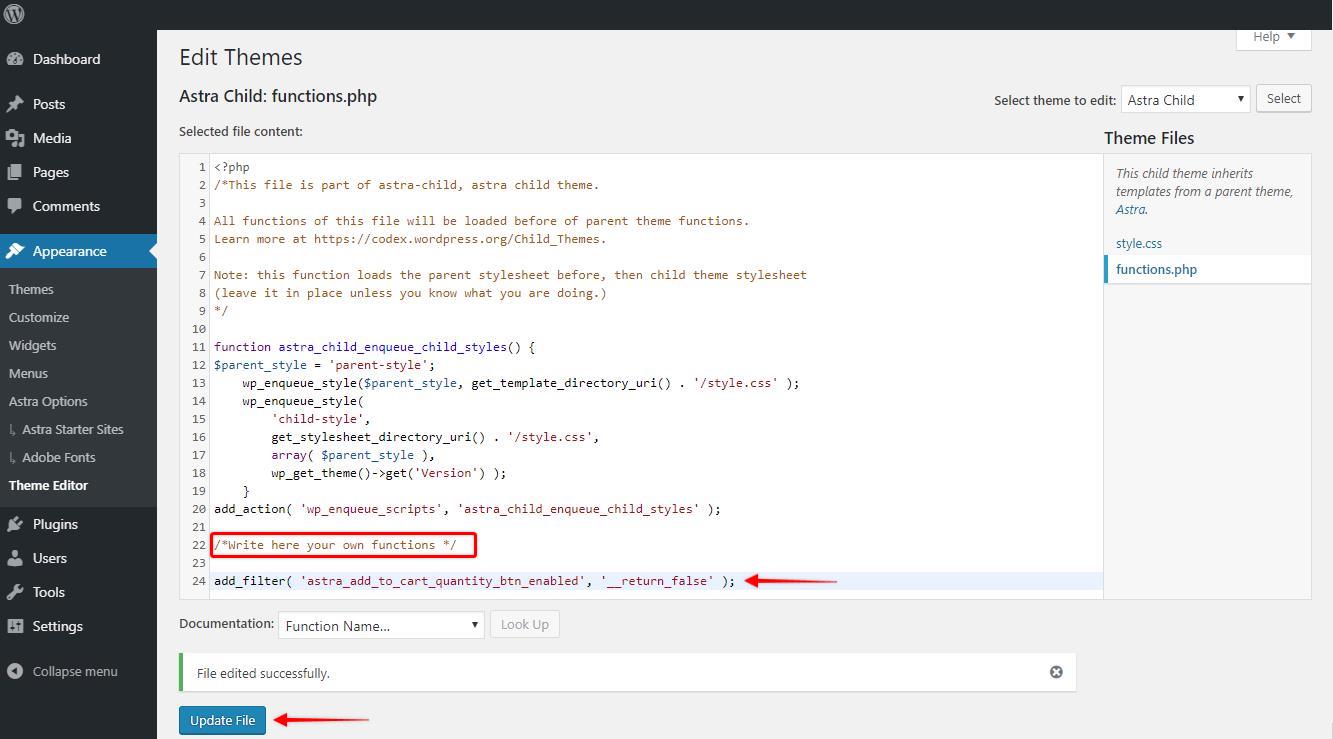Open Menus under Appearance
The image size is (1333, 739).
click(x=28, y=373)
